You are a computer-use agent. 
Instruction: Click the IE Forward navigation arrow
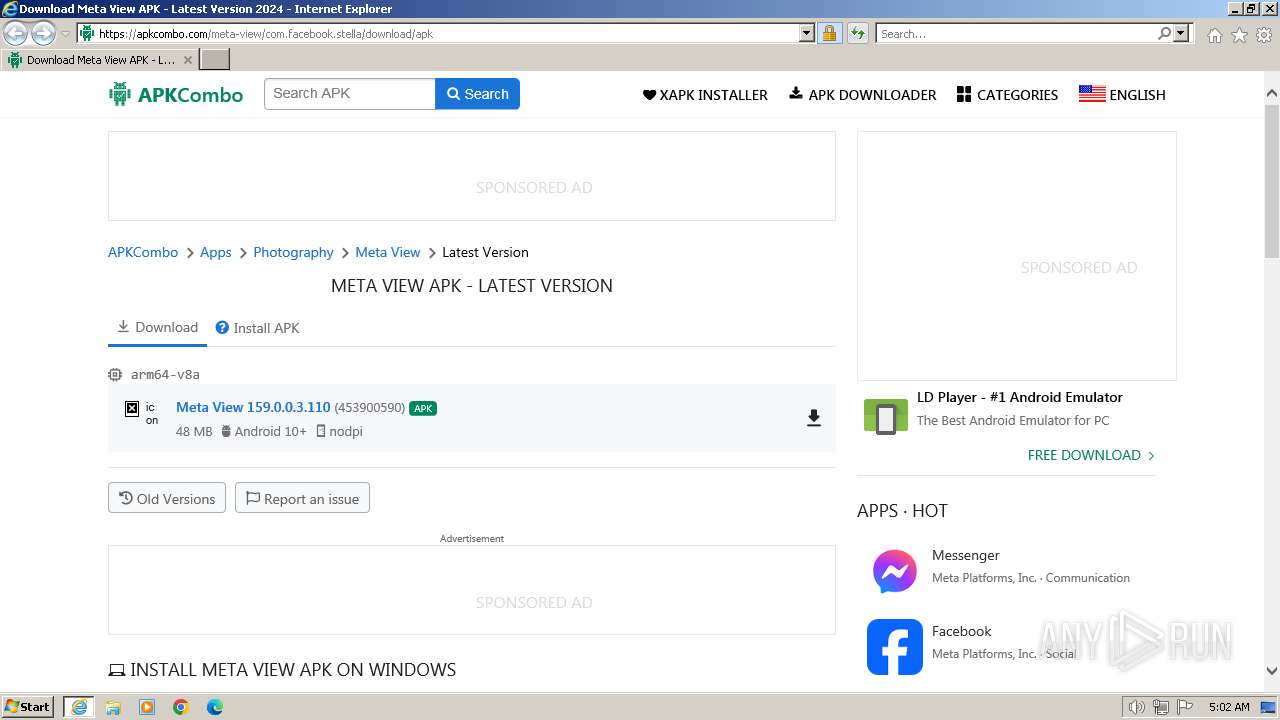[x=43, y=34]
